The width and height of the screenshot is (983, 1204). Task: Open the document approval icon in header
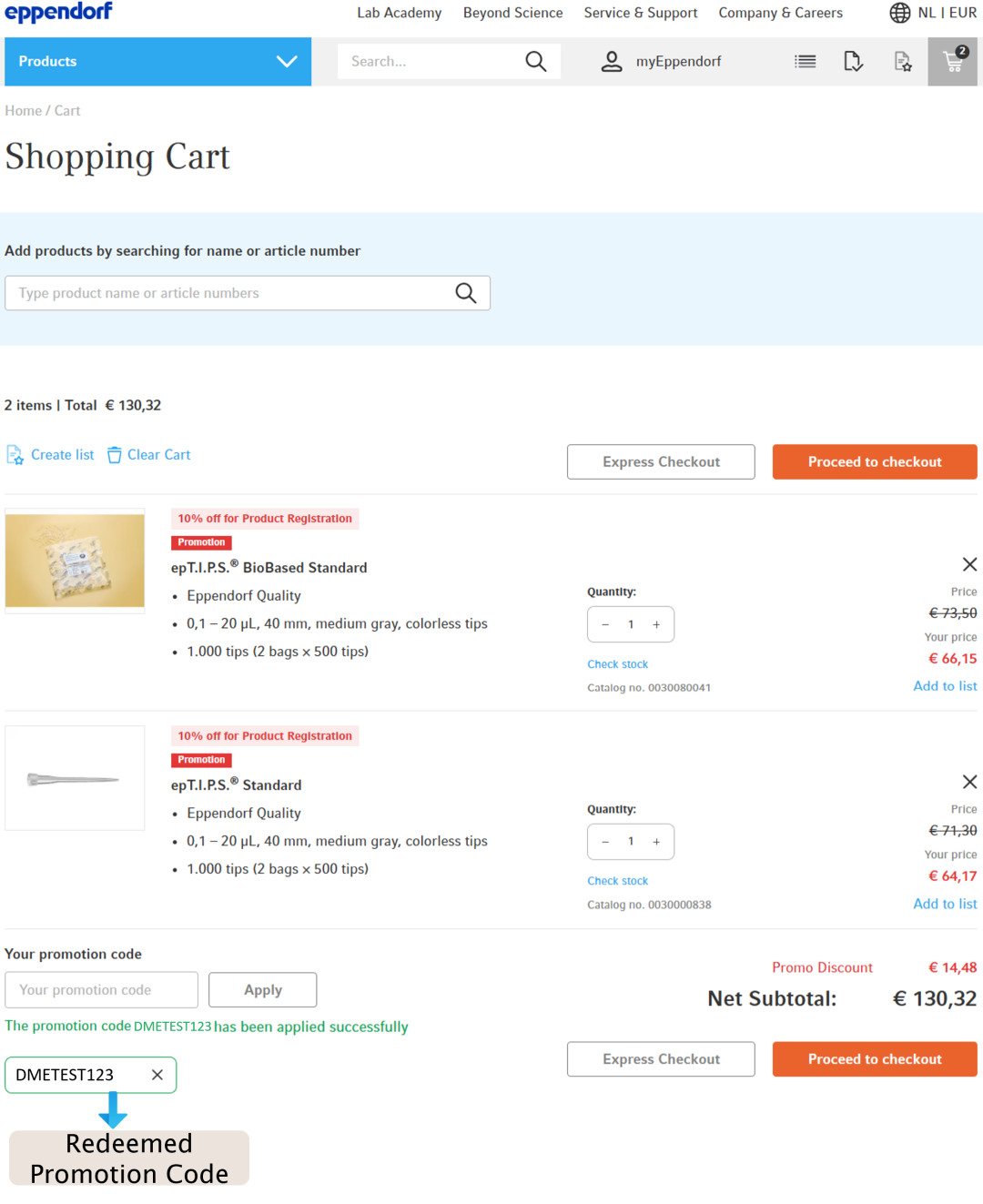tap(853, 61)
